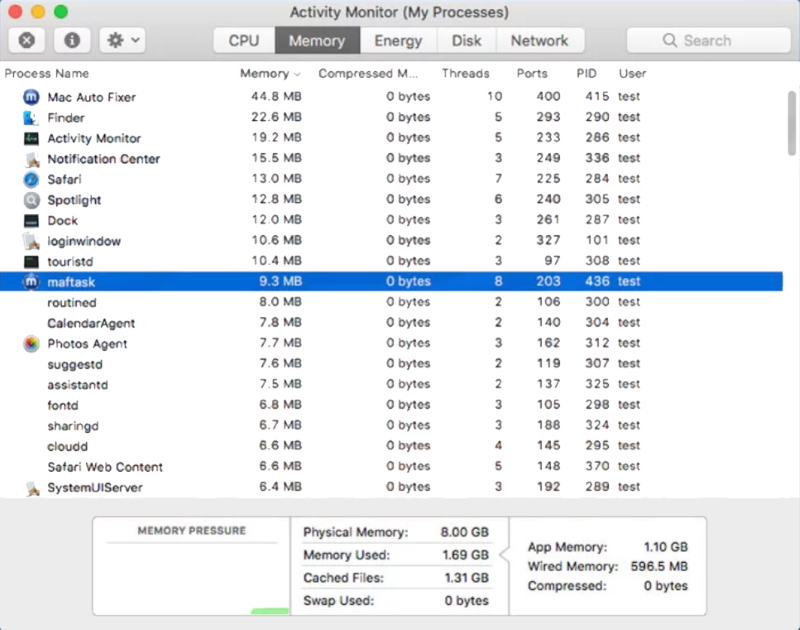Open the gear action dropdown menu
The height and width of the screenshot is (630, 800).
tap(124, 41)
